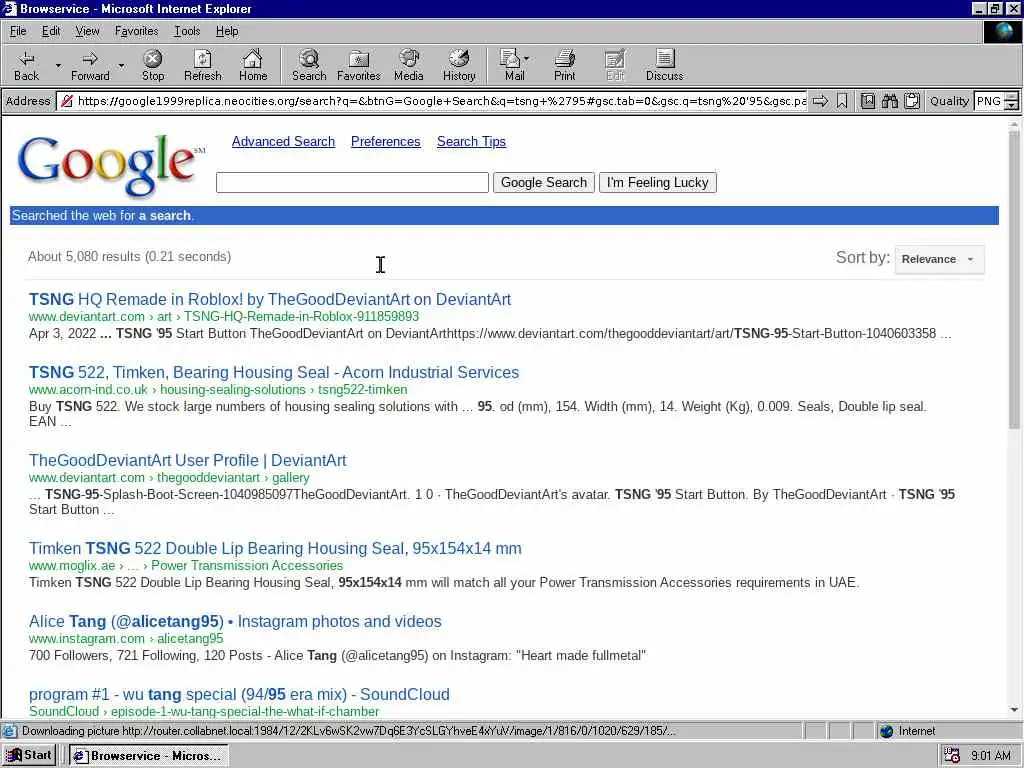This screenshot has height=768, width=1024.
Task: Open the Media toolbar pane
Action: pos(409,65)
